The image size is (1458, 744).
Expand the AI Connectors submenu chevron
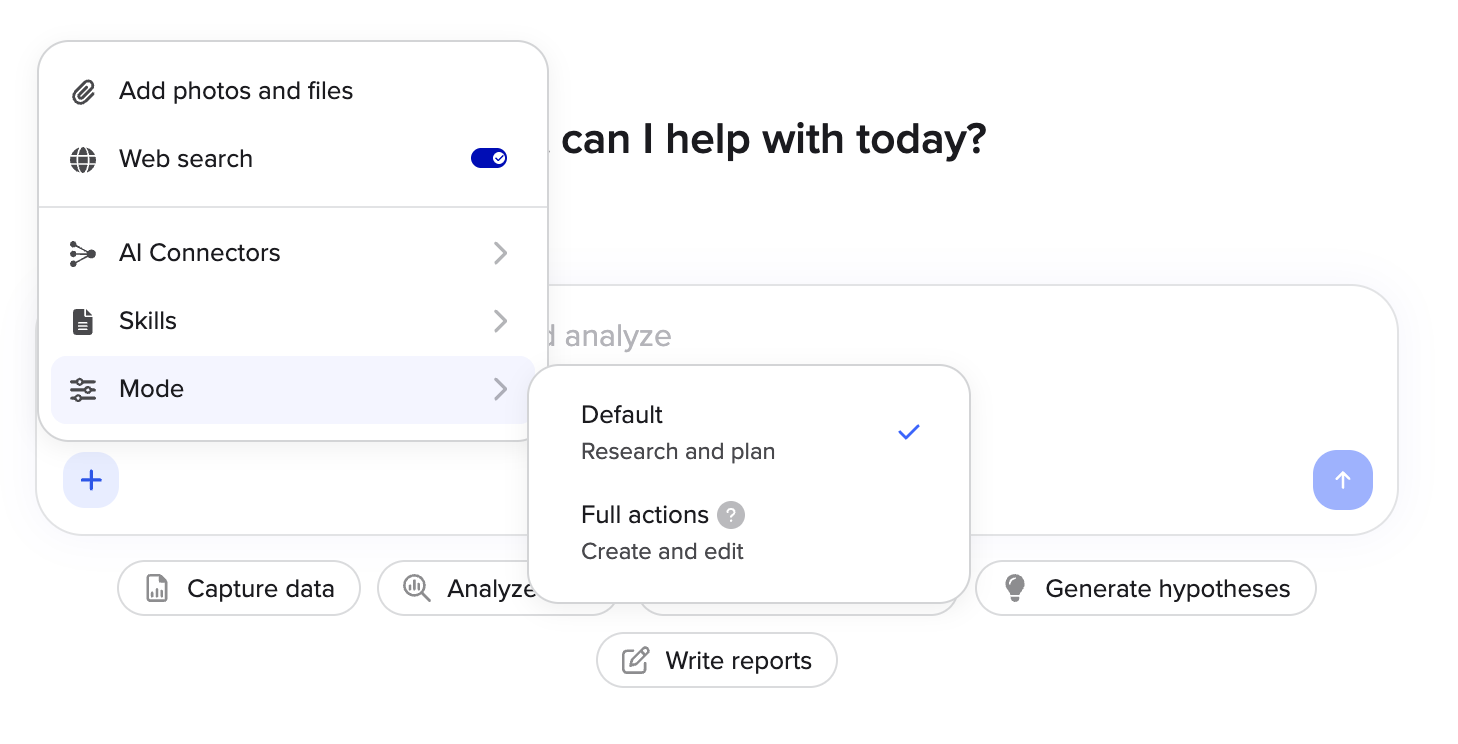[501, 254]
